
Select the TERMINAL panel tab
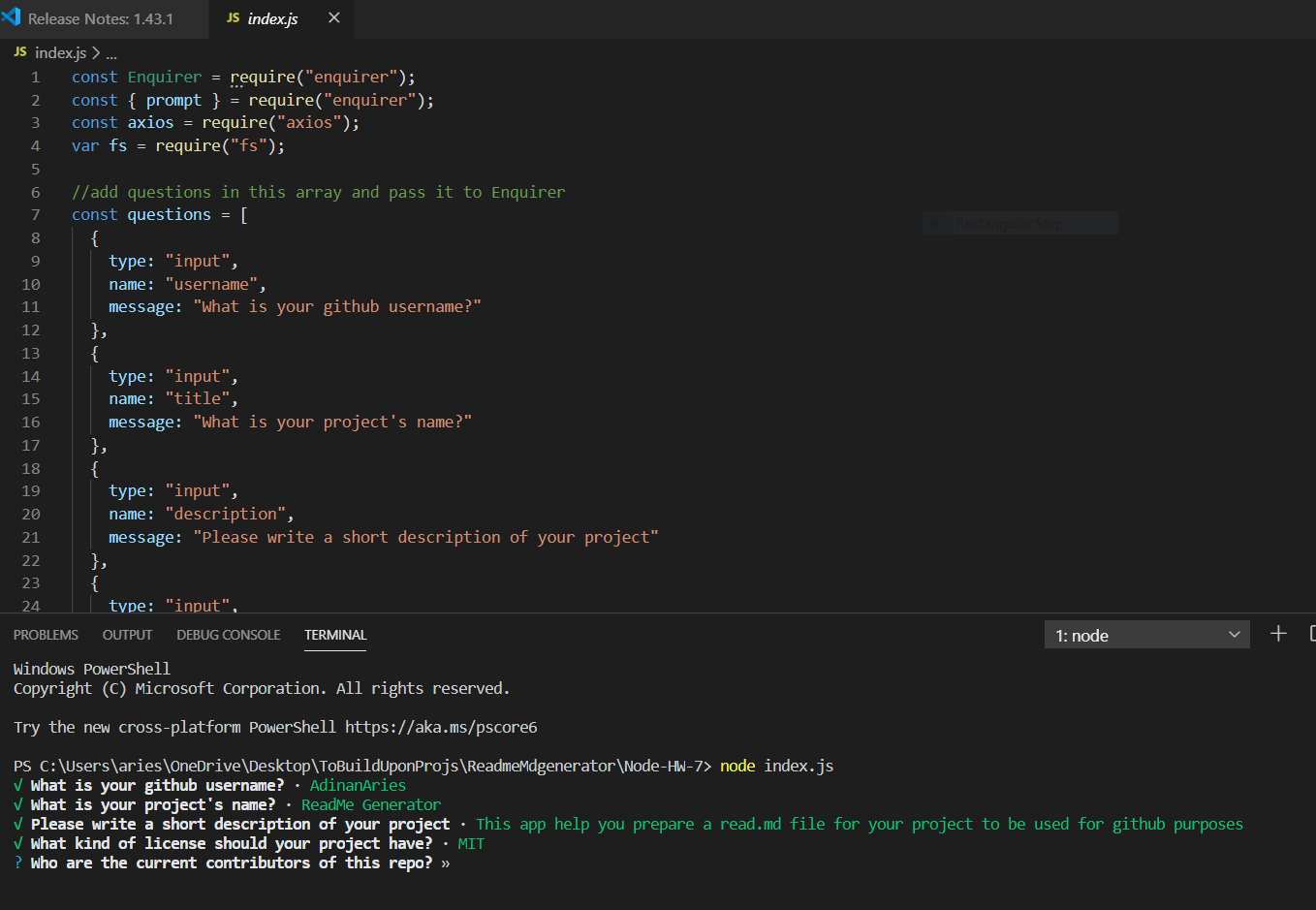click(335, 635)
